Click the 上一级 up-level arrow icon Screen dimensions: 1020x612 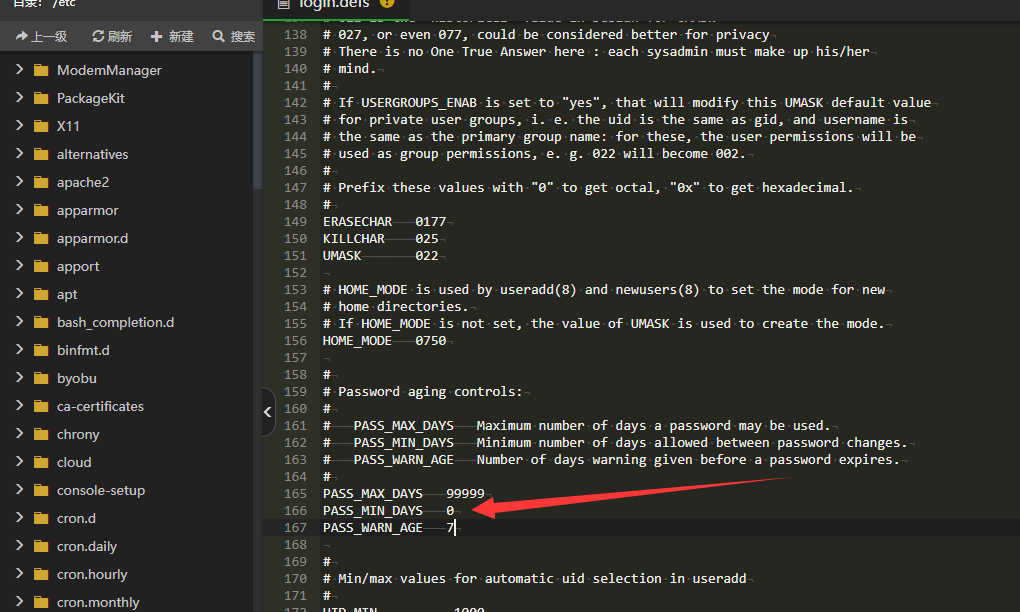click(x=21, y=37)
